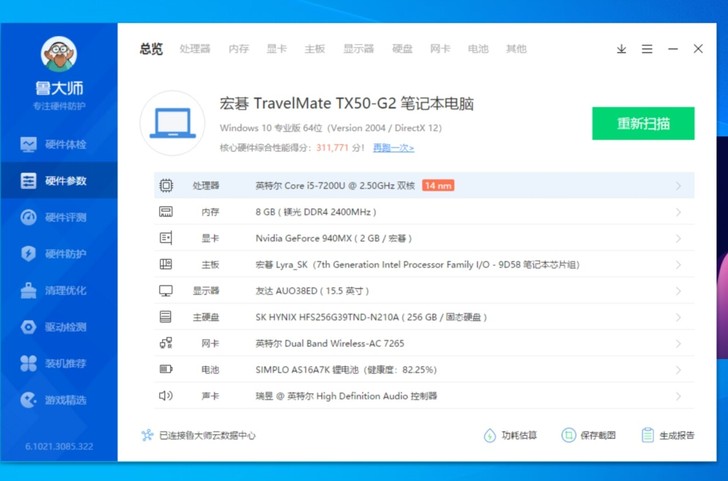Switch to the 内存 tab
Screen dimensions: 728x481
coord(239,49)
